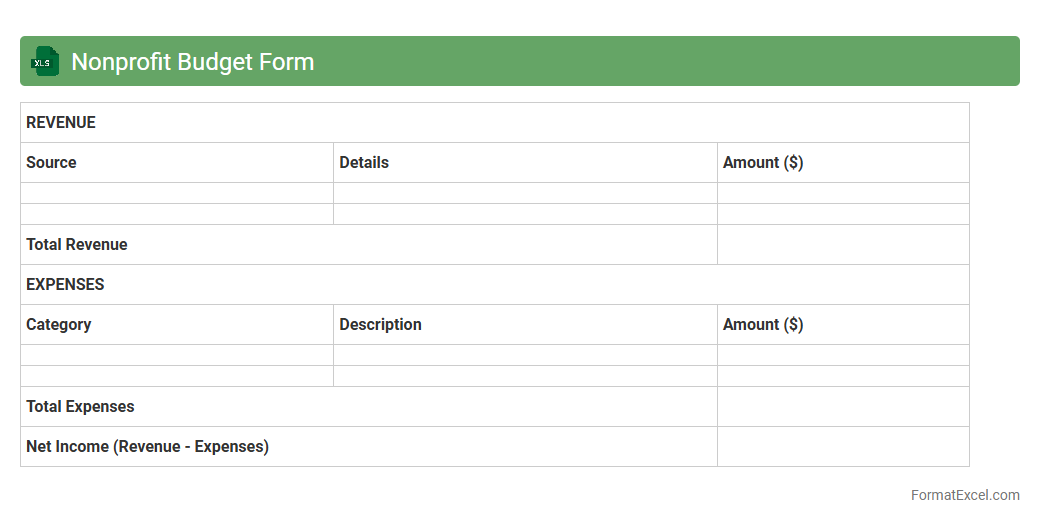Select the revenue Amount ($) header cell
Viewport: 1040px width, 524px height.
point(842,163)
